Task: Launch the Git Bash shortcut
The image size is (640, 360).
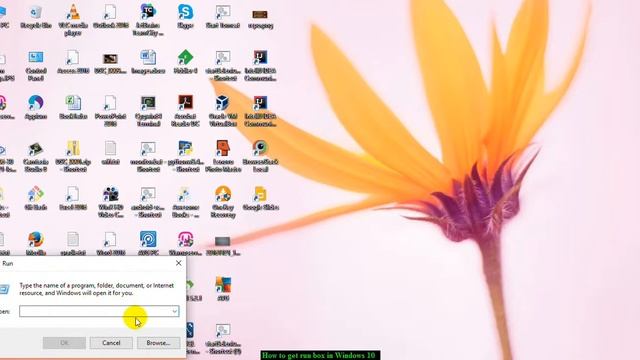Action: (36, 195)
